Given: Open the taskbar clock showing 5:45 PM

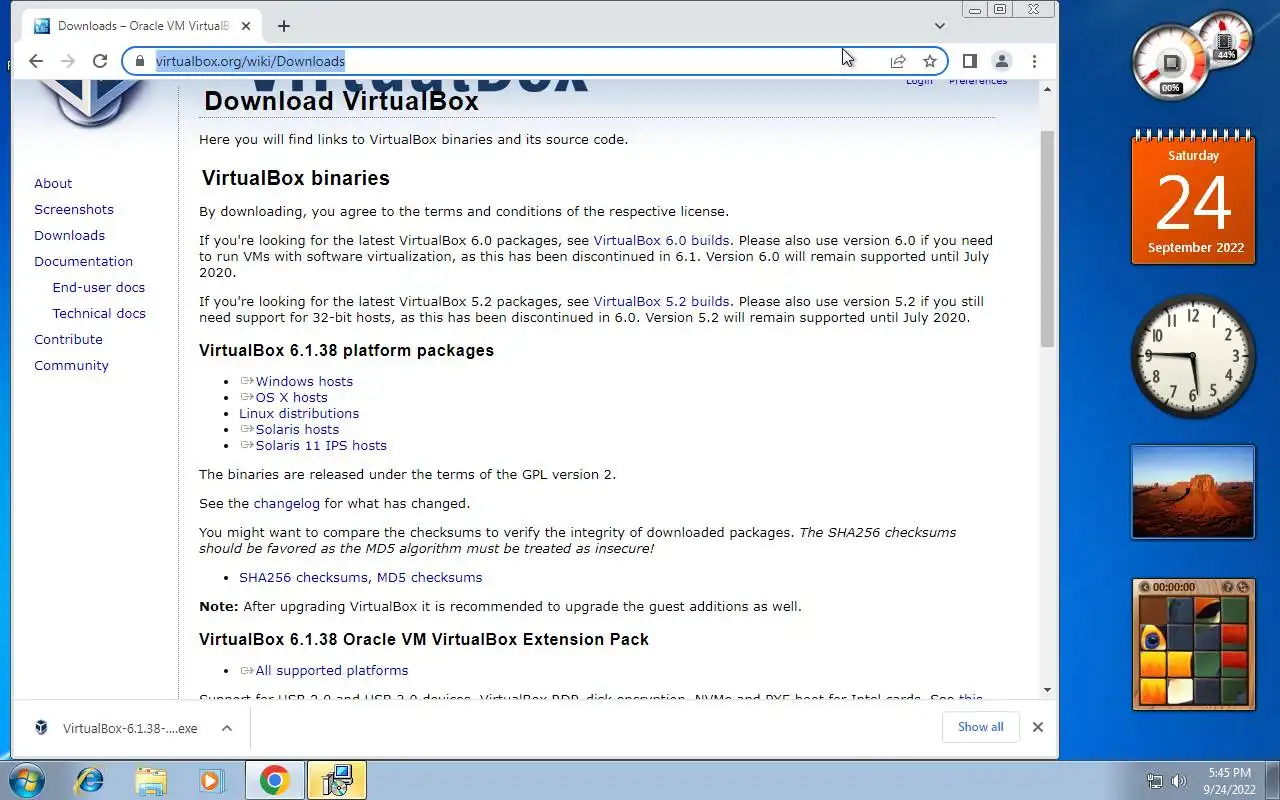Looking at the screenshot, I should pos(1229,781).
